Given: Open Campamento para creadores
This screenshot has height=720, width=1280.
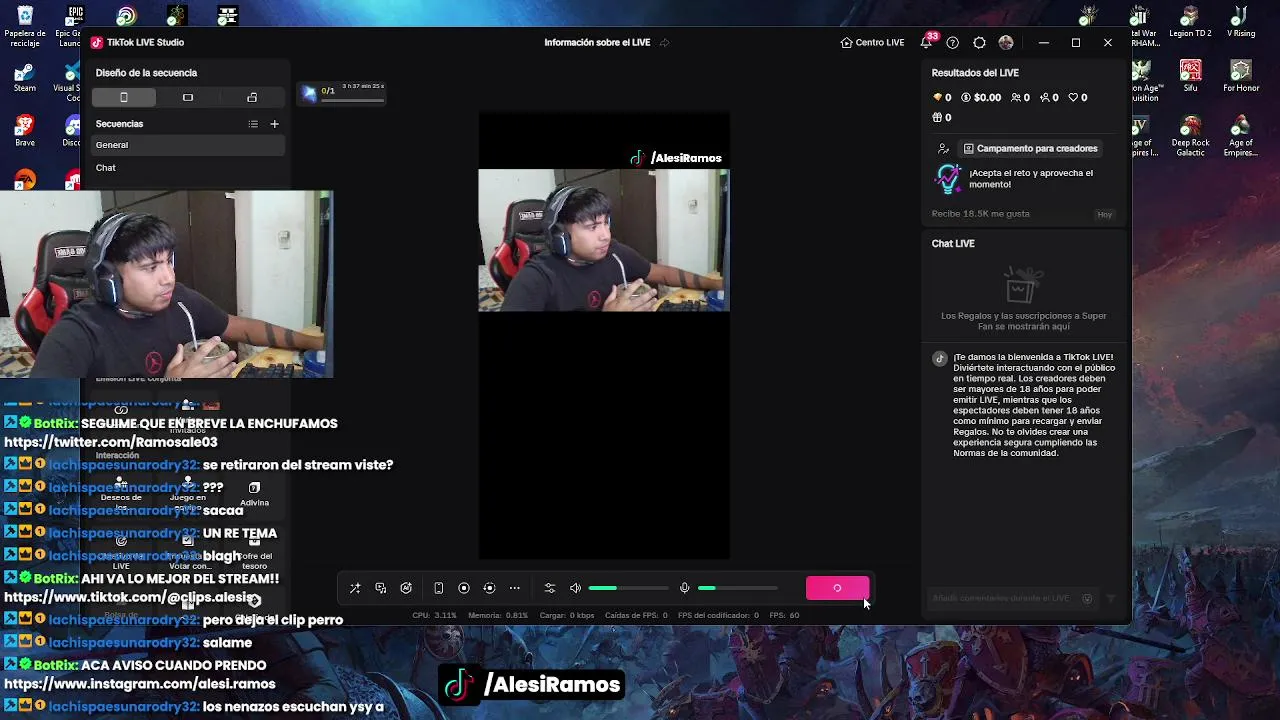Looking at the screenshot, I should pyautogui.click(x=1030, y=148).
